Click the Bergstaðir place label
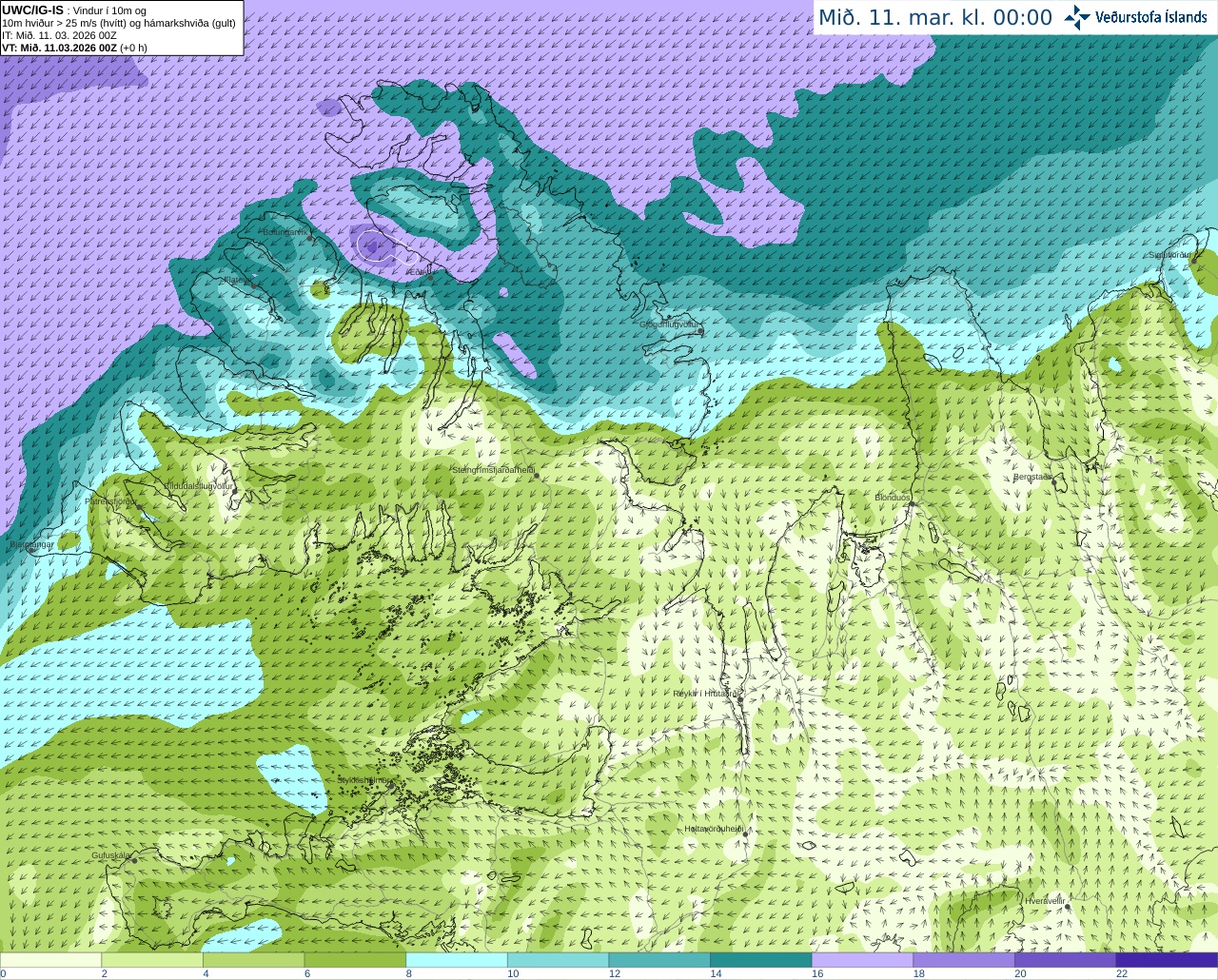The image size is (1218, 980). (x=1031, y=477)
